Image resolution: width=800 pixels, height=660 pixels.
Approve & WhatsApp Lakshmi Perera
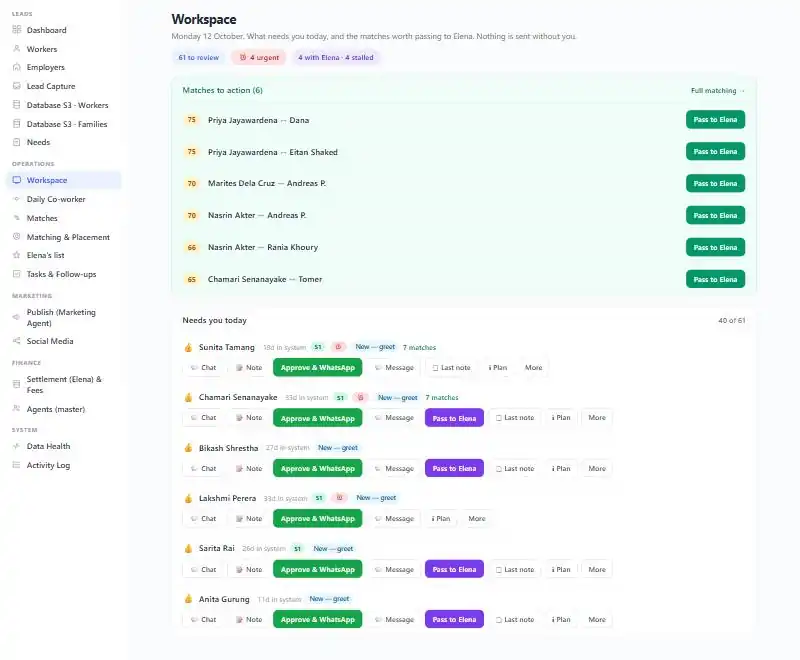[x=317, y=518]
